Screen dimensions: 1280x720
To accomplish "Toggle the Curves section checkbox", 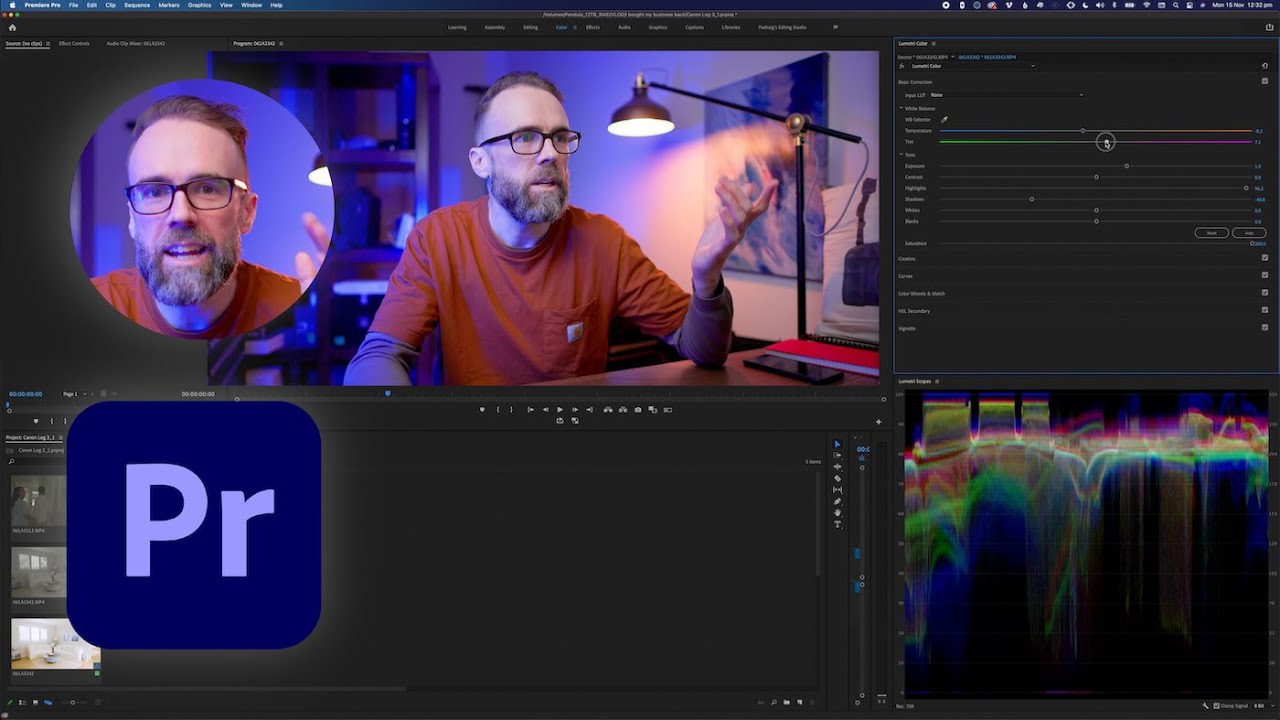I will point(1265,275).
